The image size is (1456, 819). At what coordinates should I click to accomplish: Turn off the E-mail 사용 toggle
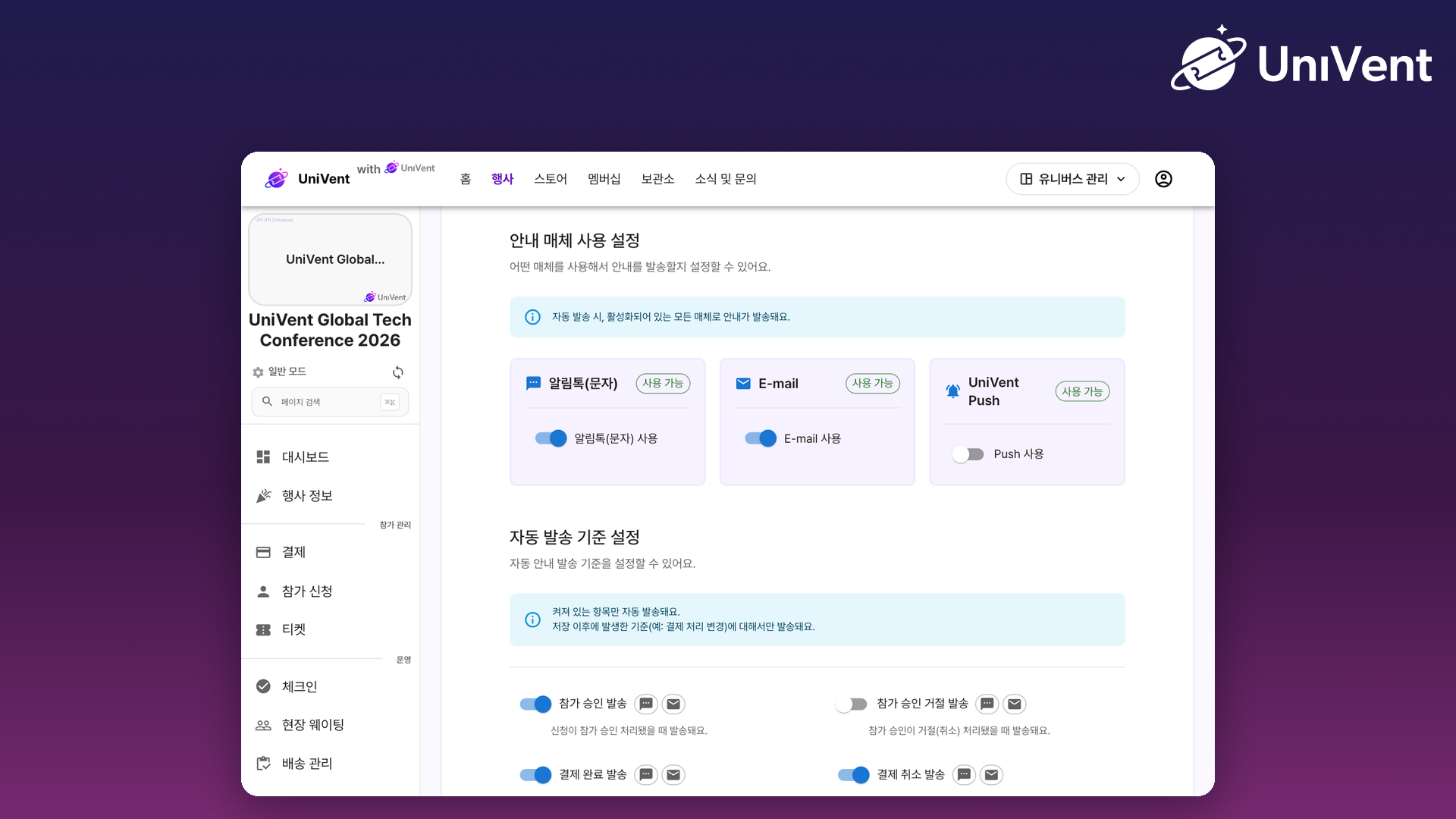pos(761,438)
